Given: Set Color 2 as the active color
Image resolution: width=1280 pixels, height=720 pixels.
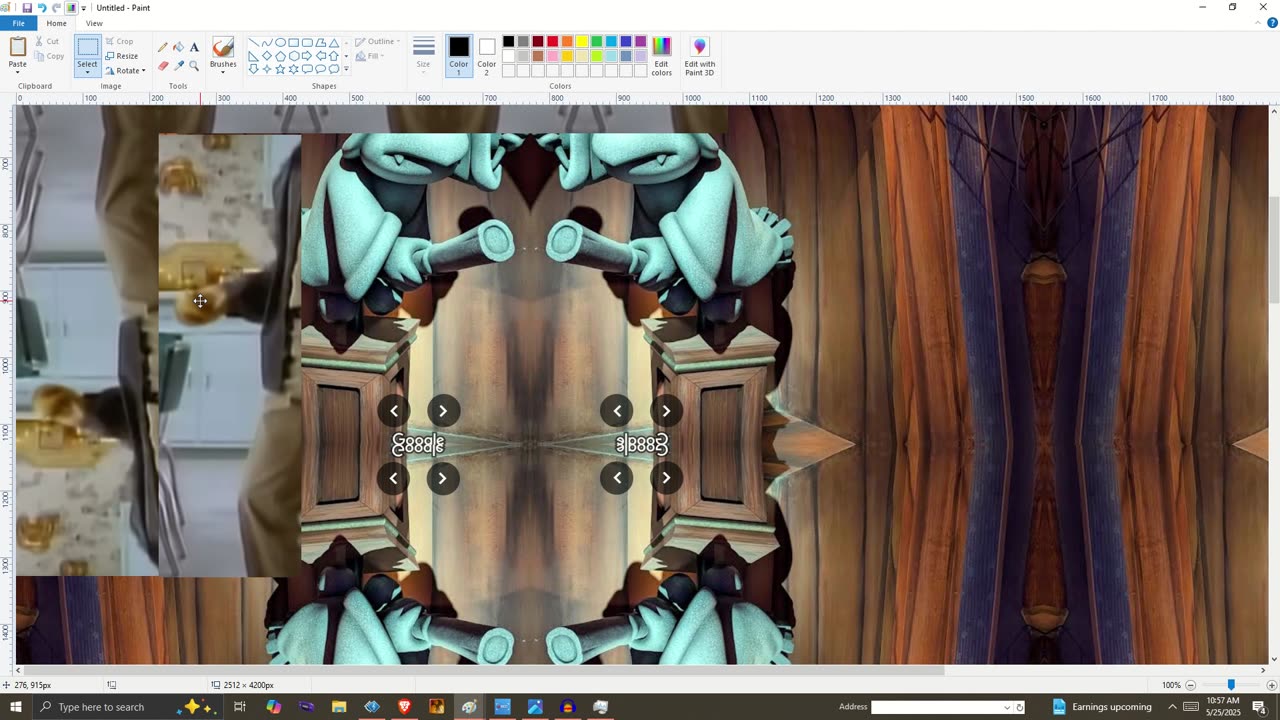Looking at the screenshot, I should pos(487,56).
